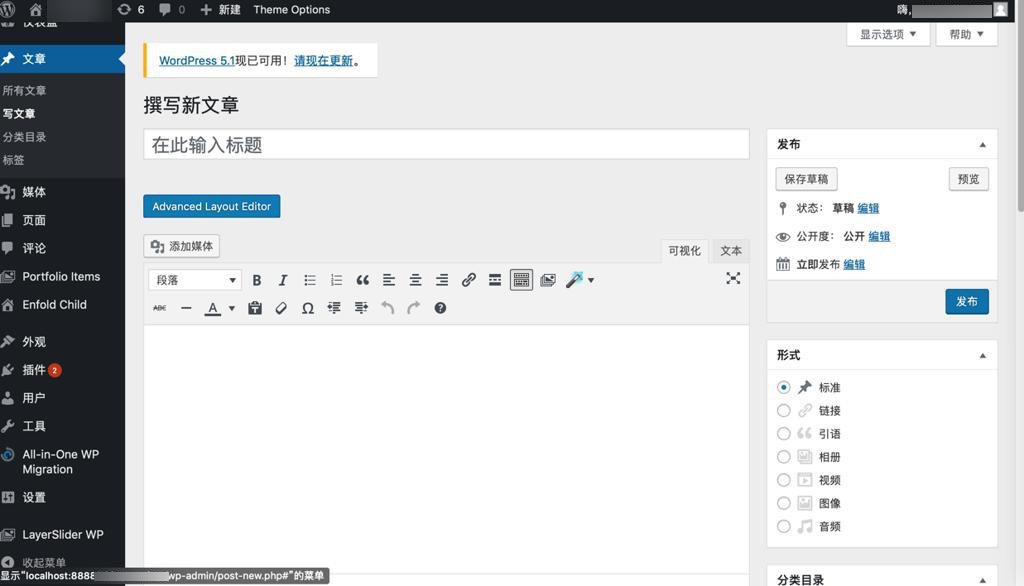Screen dimensions: 1024x586
Task: Align text right
Action: click(442, 280)
